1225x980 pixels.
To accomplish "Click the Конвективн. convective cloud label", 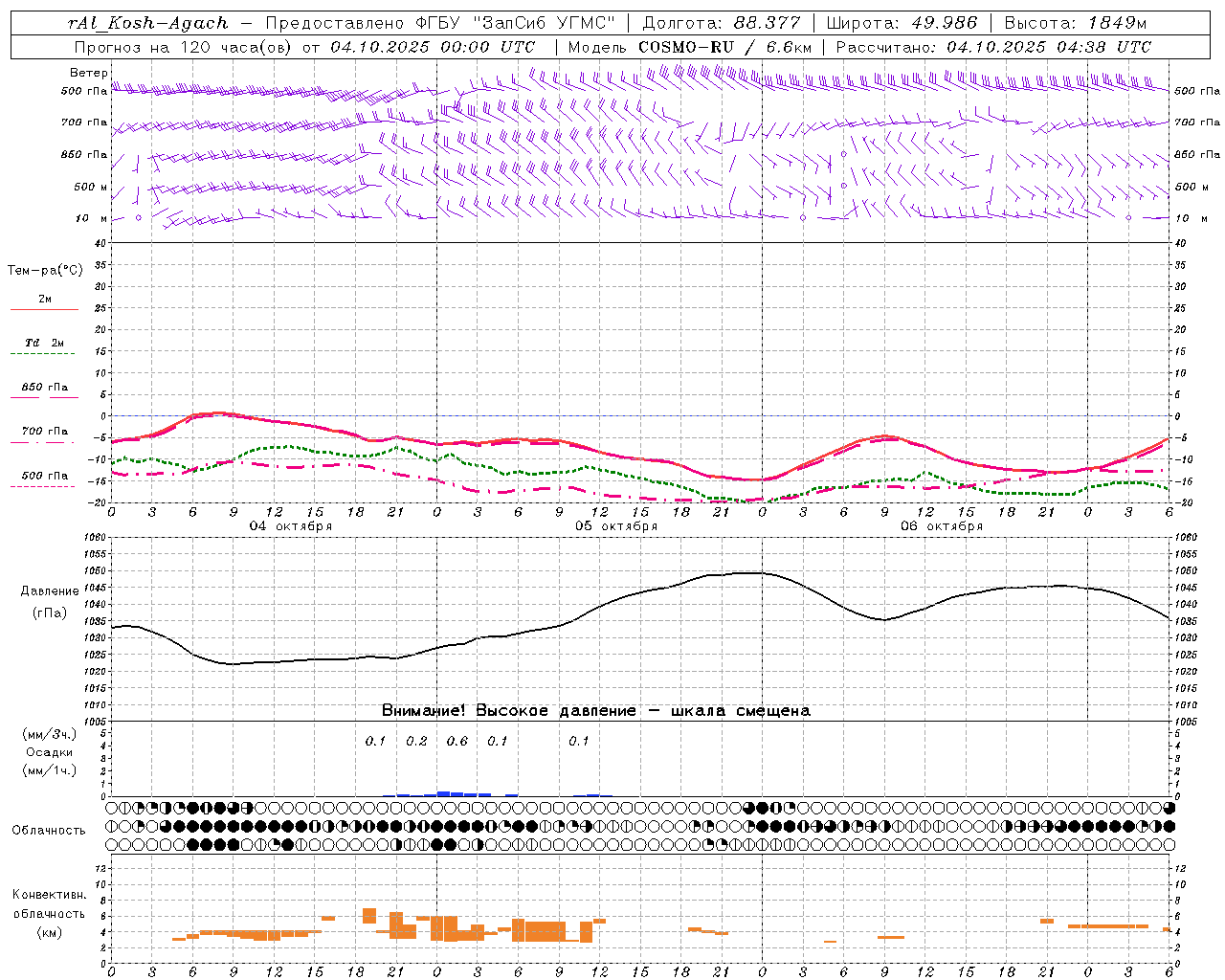I will click(49, 895).
